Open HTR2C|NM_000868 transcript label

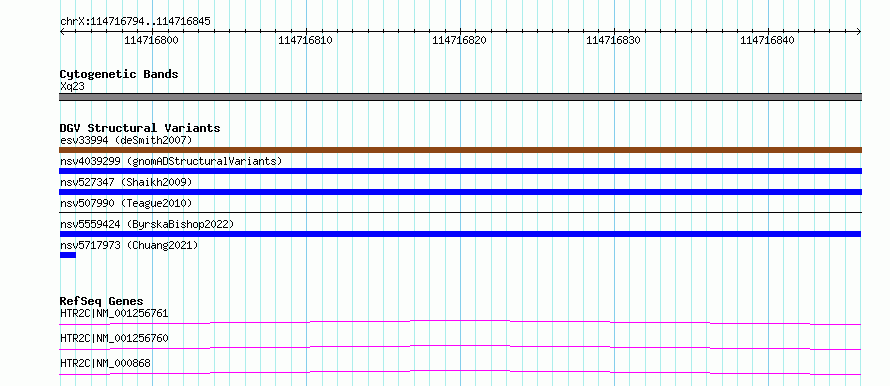(105, 363)
